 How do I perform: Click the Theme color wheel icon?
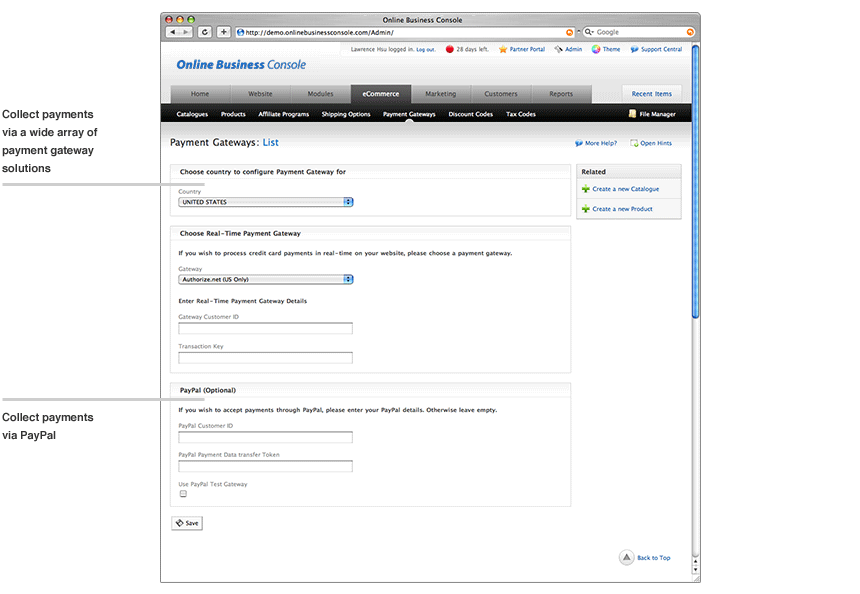[x=596, y=49]
